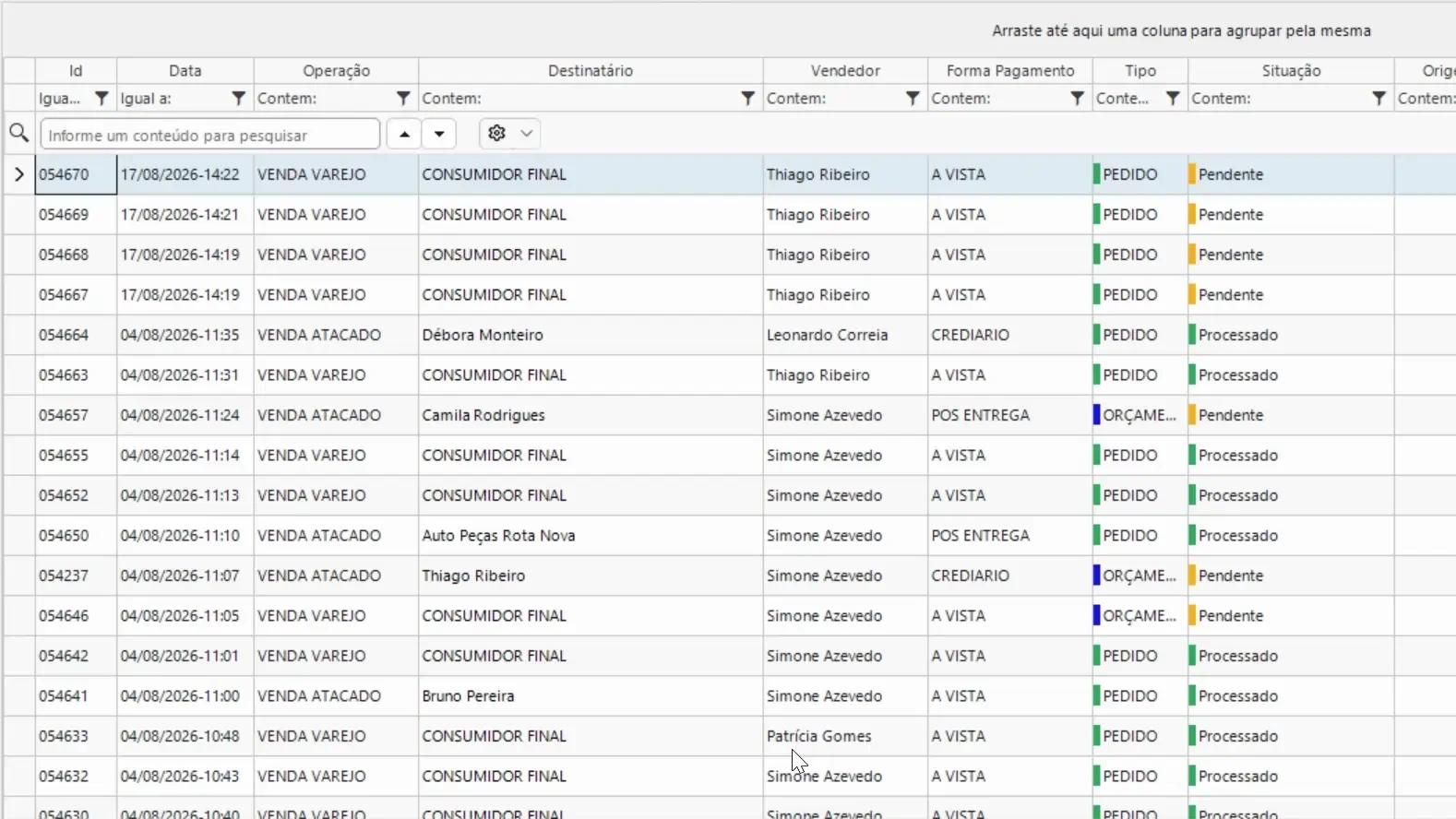Focus the search content input field
This screenshot has height=819, width=1456.
pyautogui.click(x=210, y=135)
